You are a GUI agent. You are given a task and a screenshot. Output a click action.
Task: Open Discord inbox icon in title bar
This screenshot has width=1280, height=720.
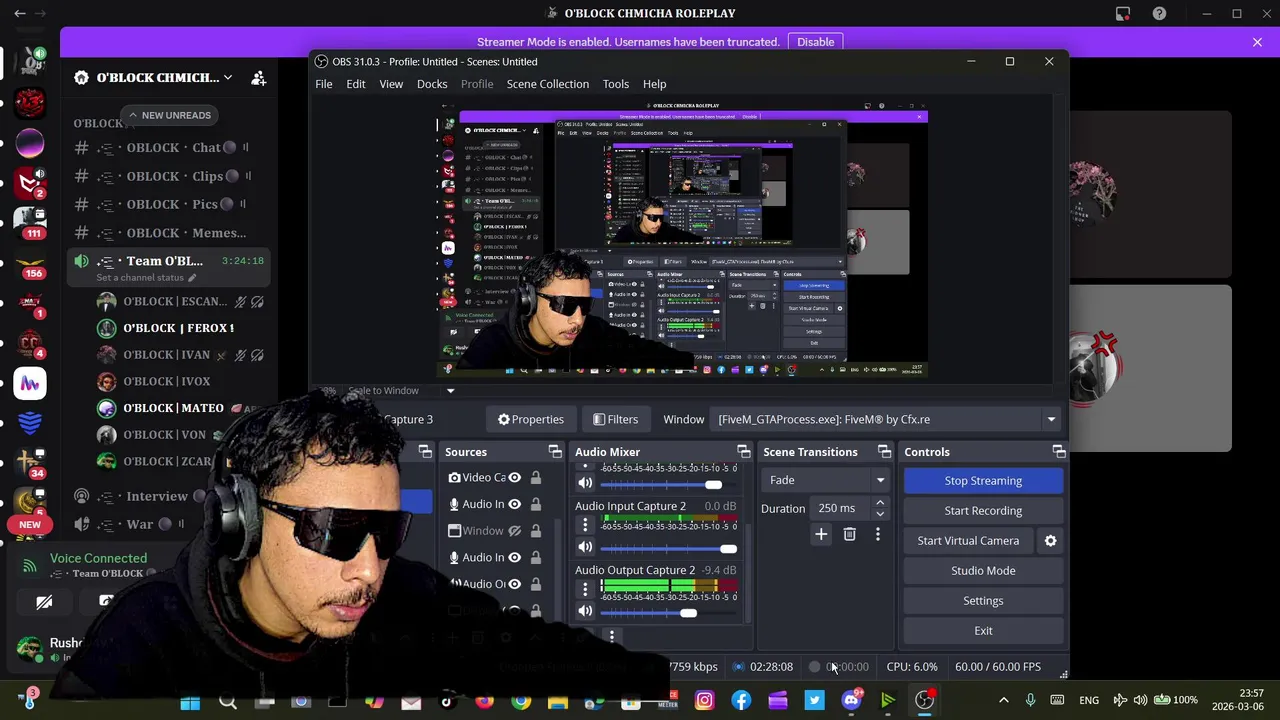pyautogui.click(x=1122, y=13)
